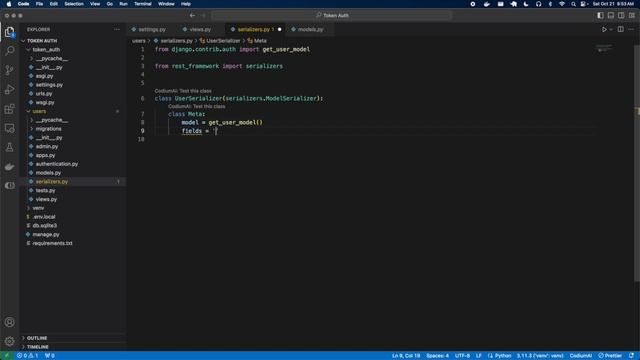Open run options dropdown beside play button
This screenshot has height=360, width=640.
(611, 29)
